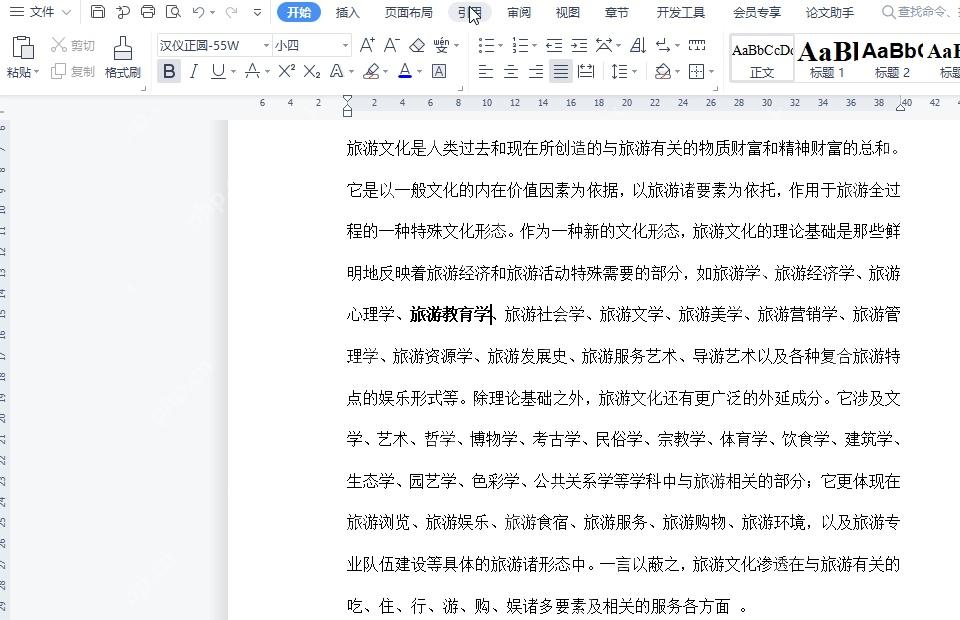Apply the 标题 1 style
Screen dimensions: 960x620
[827, 59]
